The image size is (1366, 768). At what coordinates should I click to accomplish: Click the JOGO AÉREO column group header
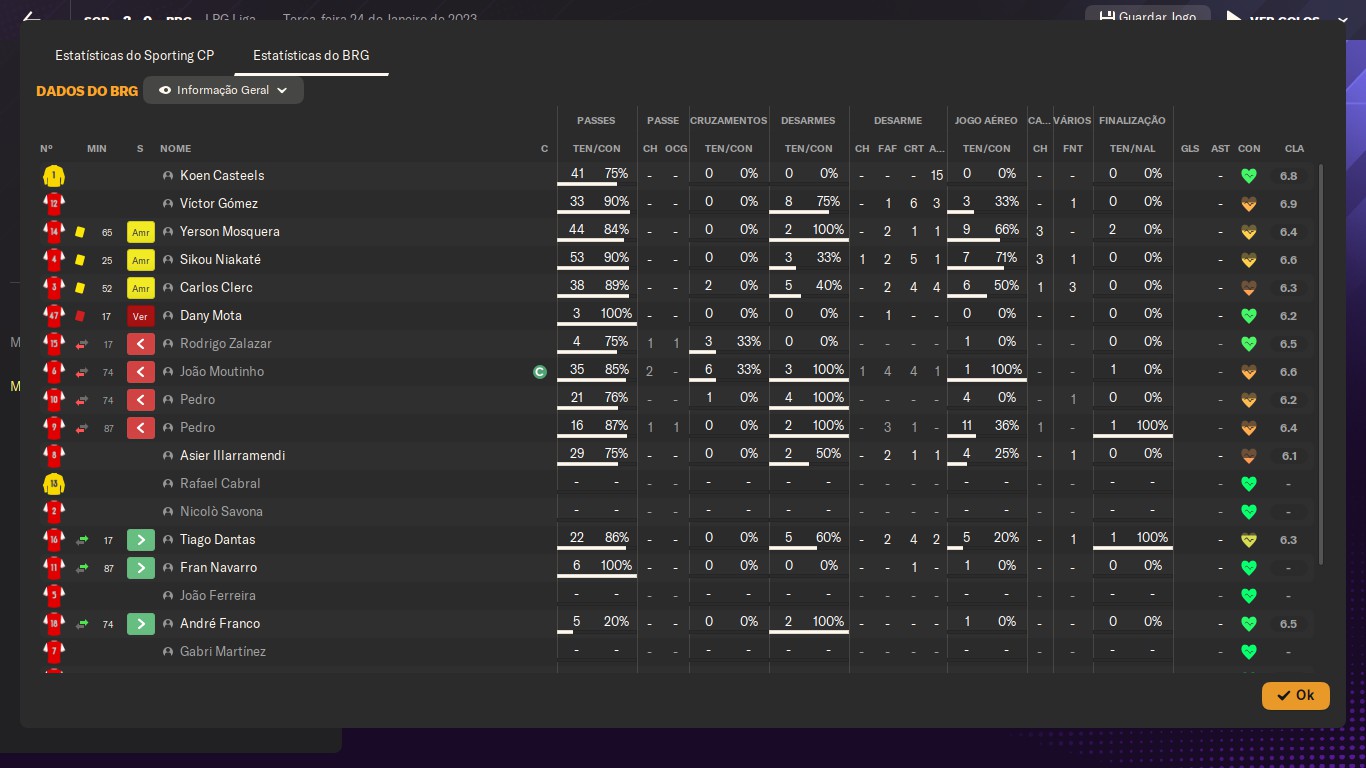click(x=986, y=121)
